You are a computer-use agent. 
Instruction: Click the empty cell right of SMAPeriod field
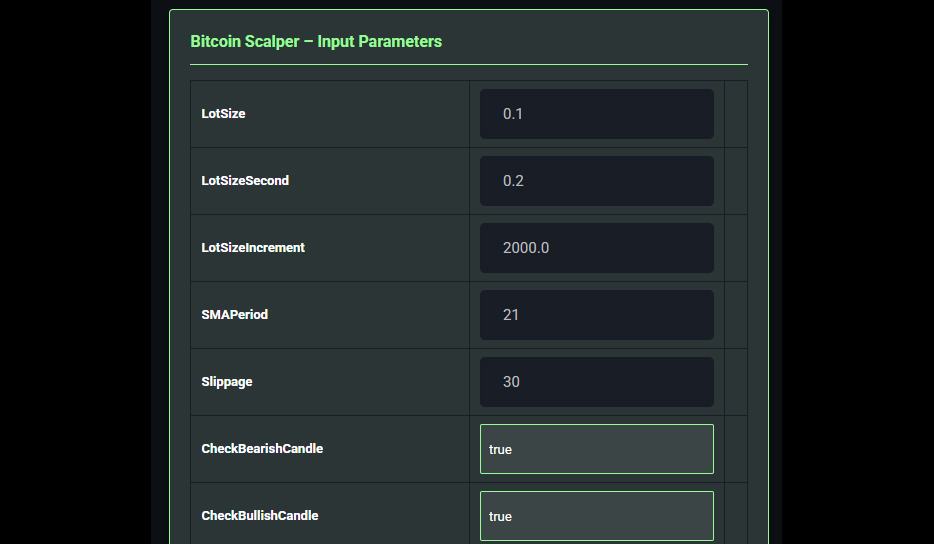735,315
